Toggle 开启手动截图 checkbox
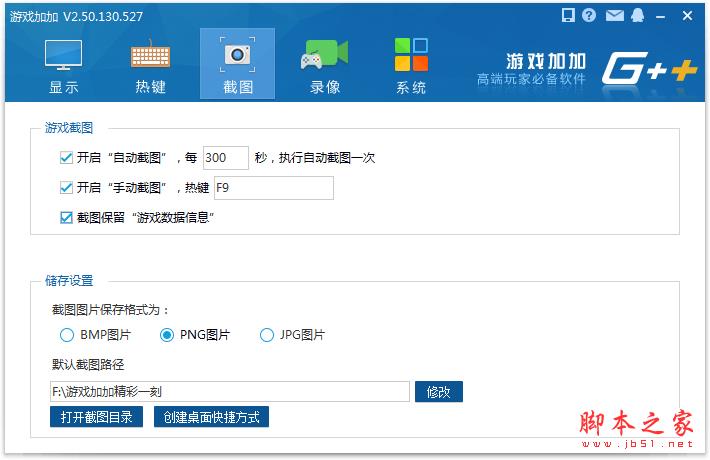The image size is (710, 460). (66, 187)
